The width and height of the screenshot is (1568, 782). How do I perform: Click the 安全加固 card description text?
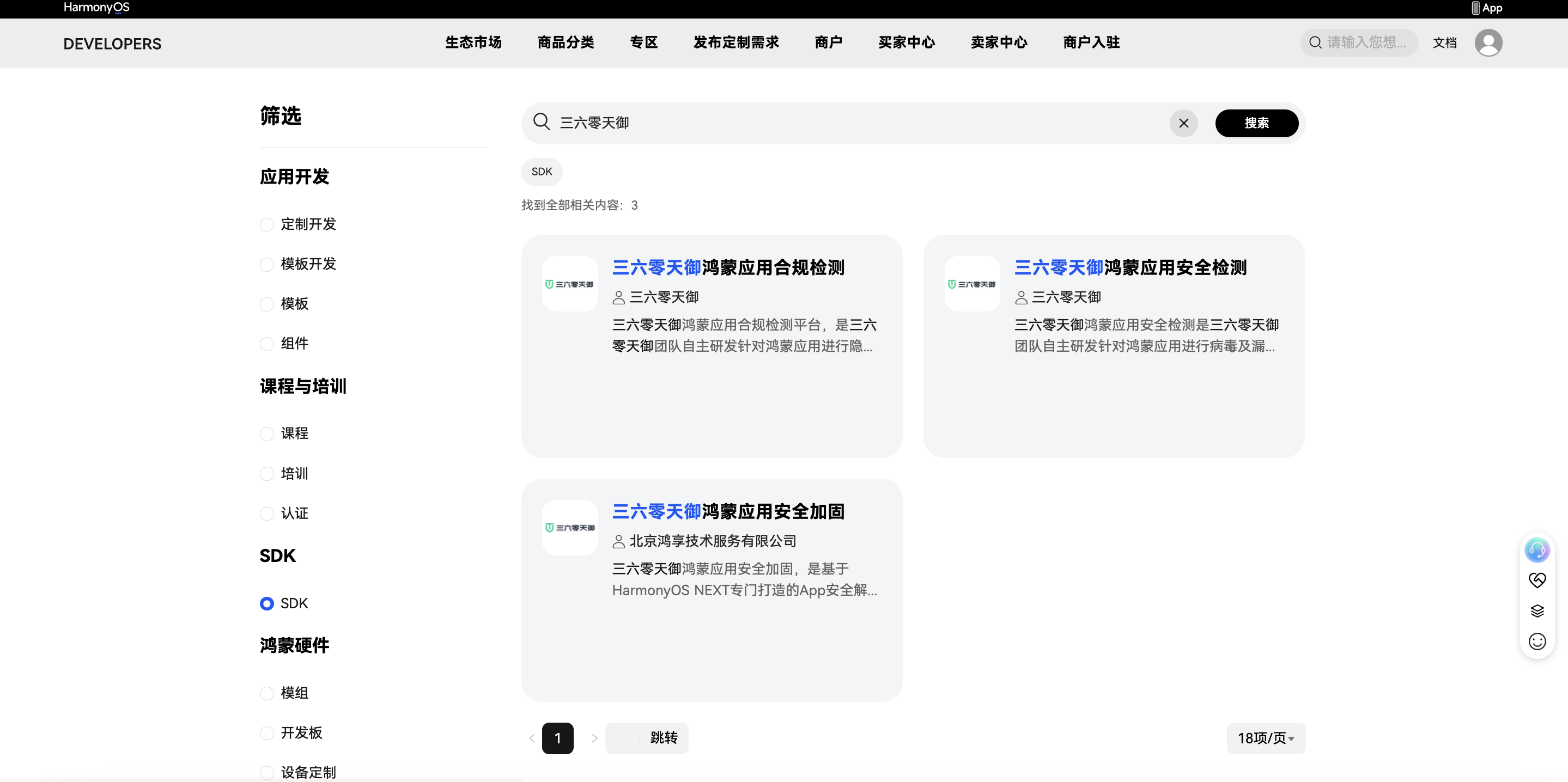click(744, 579)
